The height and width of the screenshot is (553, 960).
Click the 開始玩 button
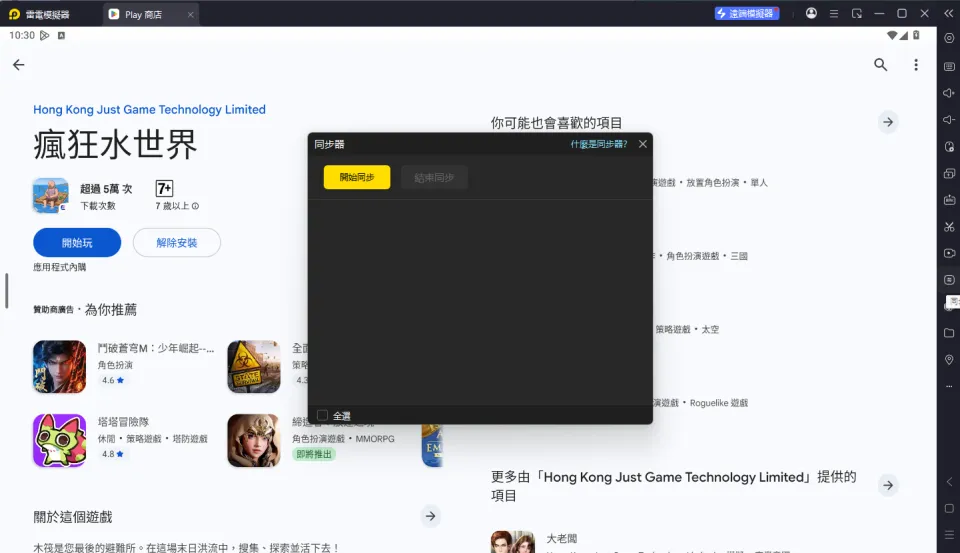pos(77,243)
